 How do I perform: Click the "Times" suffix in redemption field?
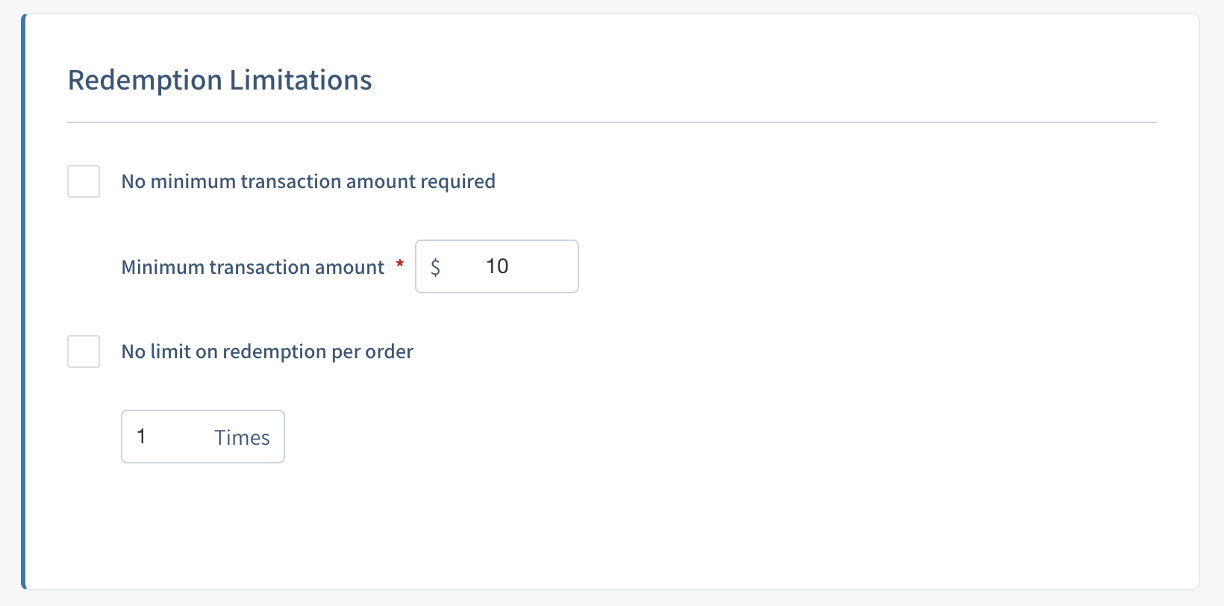click(242, 437)
